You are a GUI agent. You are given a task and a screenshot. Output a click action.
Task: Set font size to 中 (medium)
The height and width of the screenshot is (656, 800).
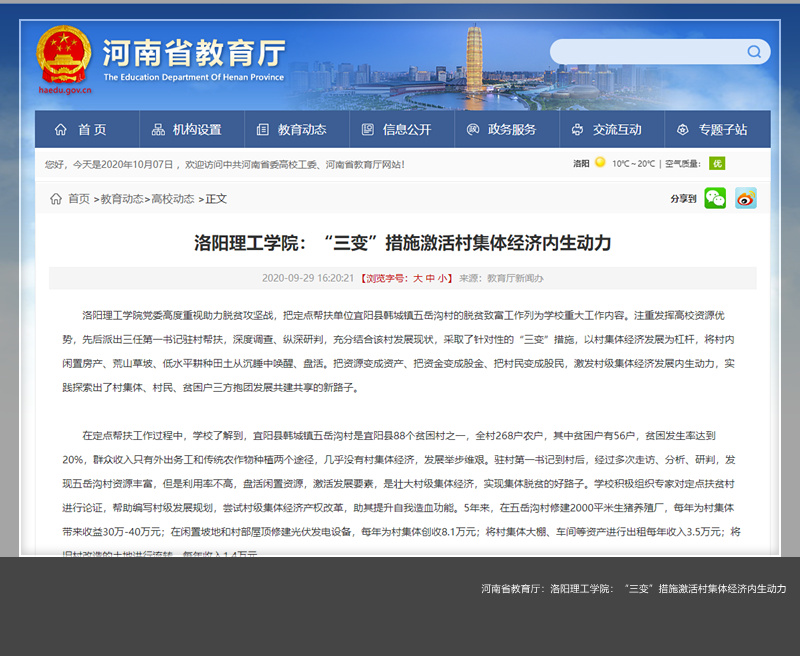point(430,278)
